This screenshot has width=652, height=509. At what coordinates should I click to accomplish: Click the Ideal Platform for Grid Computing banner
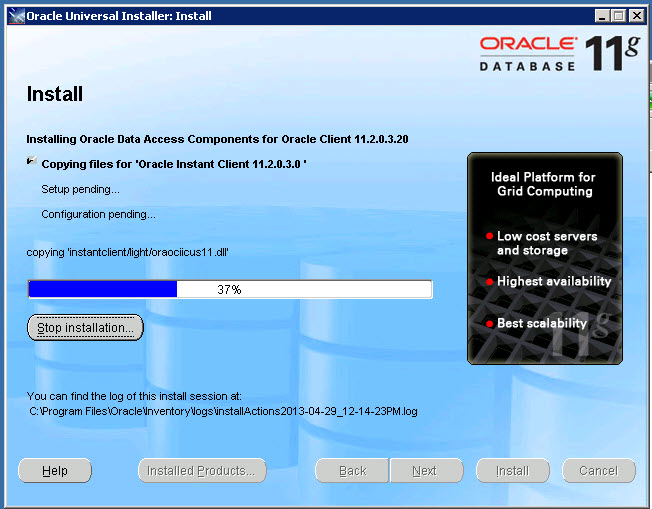[x=545, y=258]
